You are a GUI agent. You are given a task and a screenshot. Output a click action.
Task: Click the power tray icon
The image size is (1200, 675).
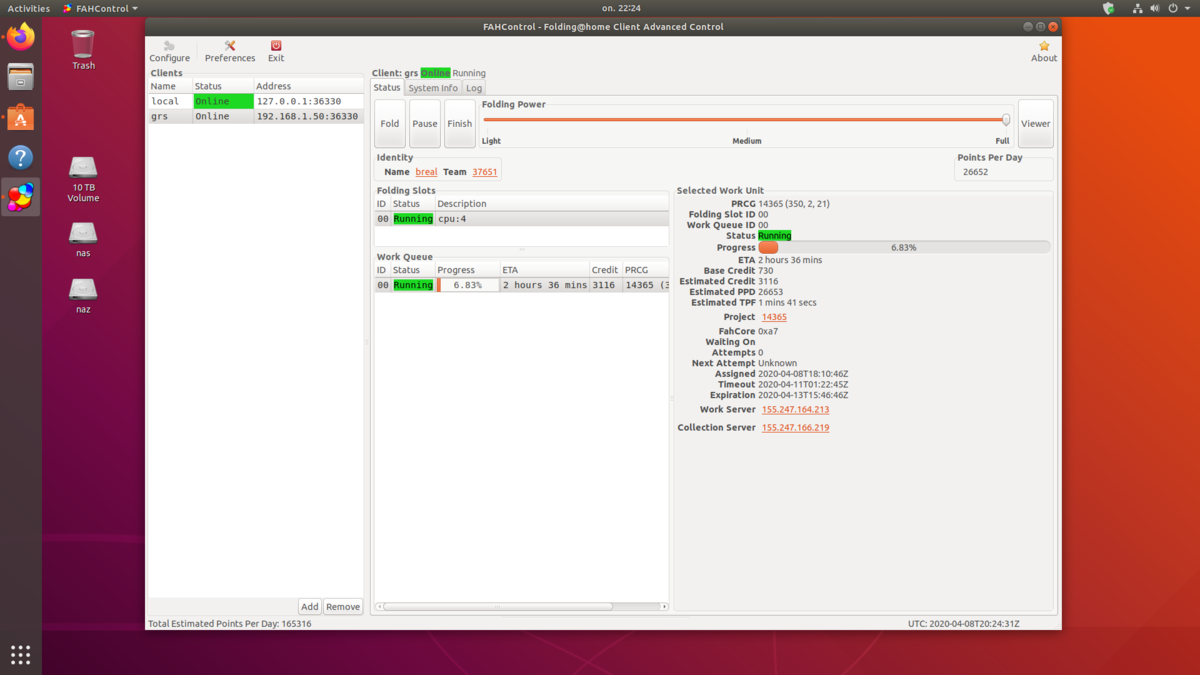[1173, 8]
